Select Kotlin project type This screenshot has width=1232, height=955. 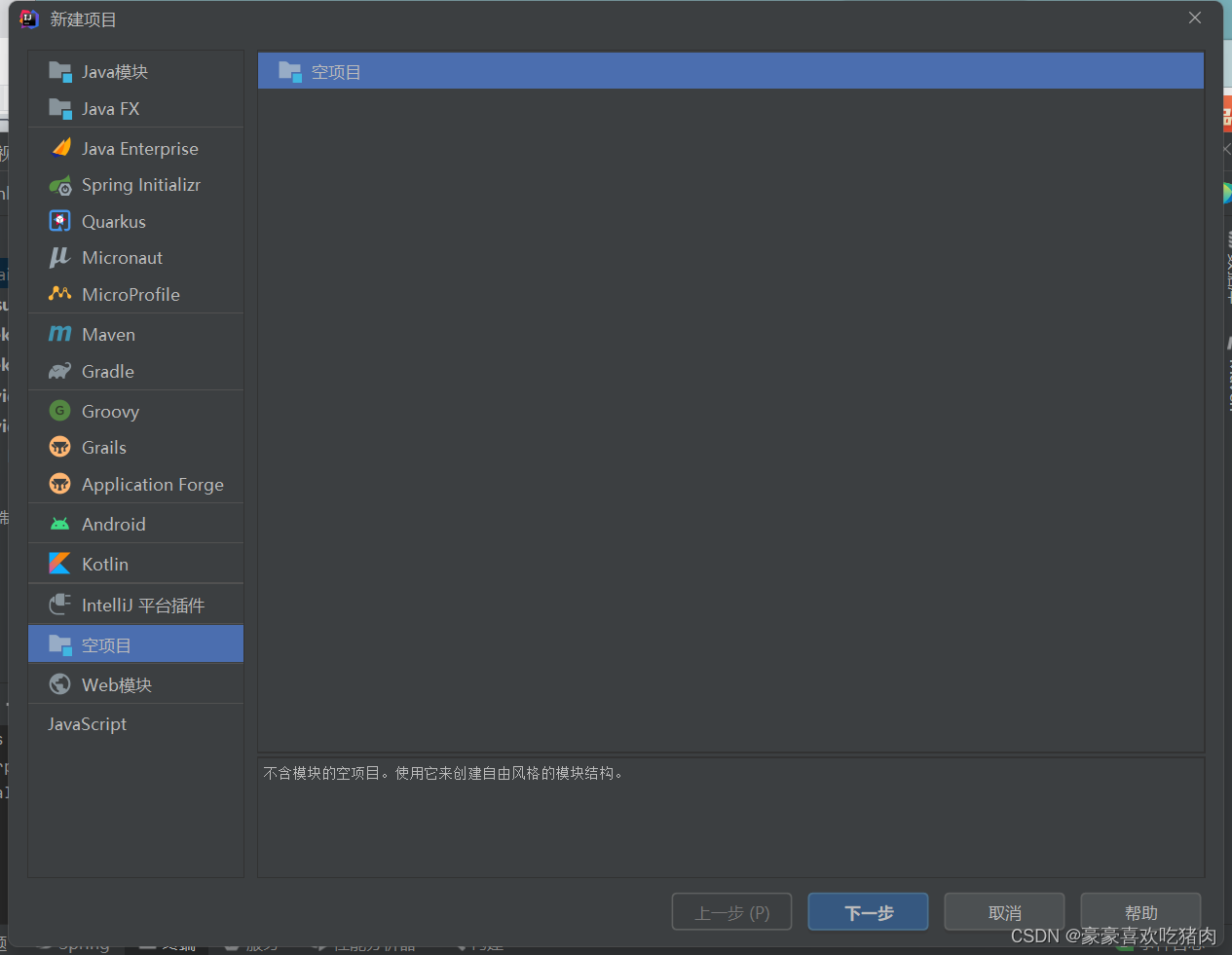click(136, 564)
